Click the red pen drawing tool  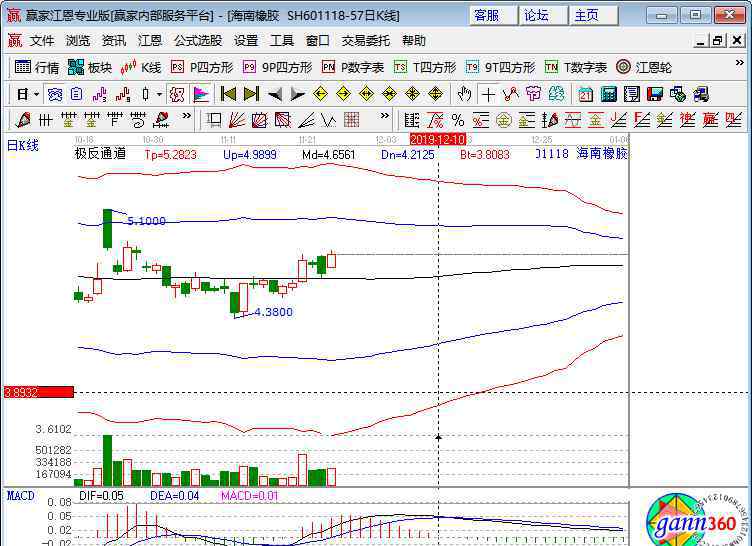click(x=23, y=120)
